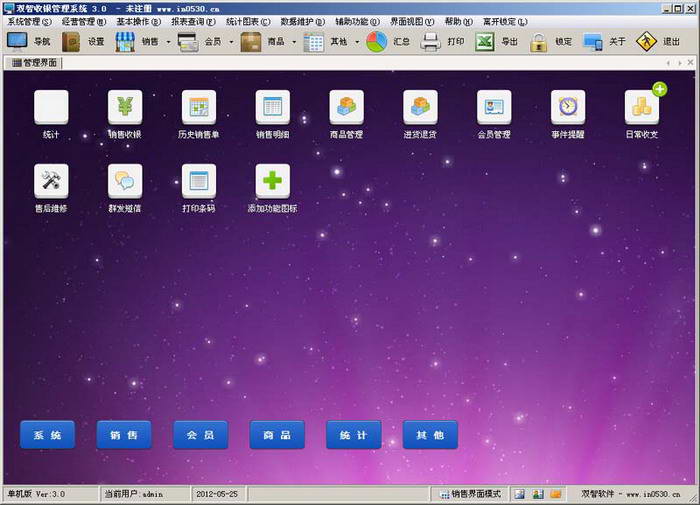Switch to 销售界面模式 in status bar
This screenshot has height=505, width=700.
point(470,494)
